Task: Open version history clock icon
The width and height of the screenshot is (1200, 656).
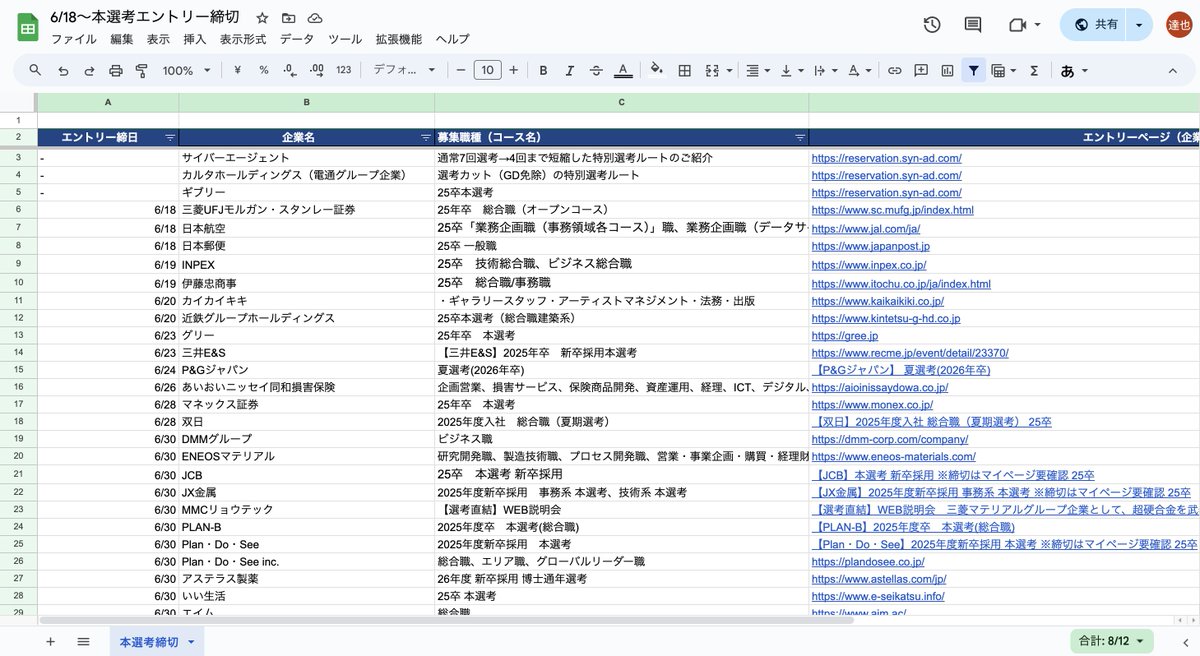Action: tap(932, 25)
